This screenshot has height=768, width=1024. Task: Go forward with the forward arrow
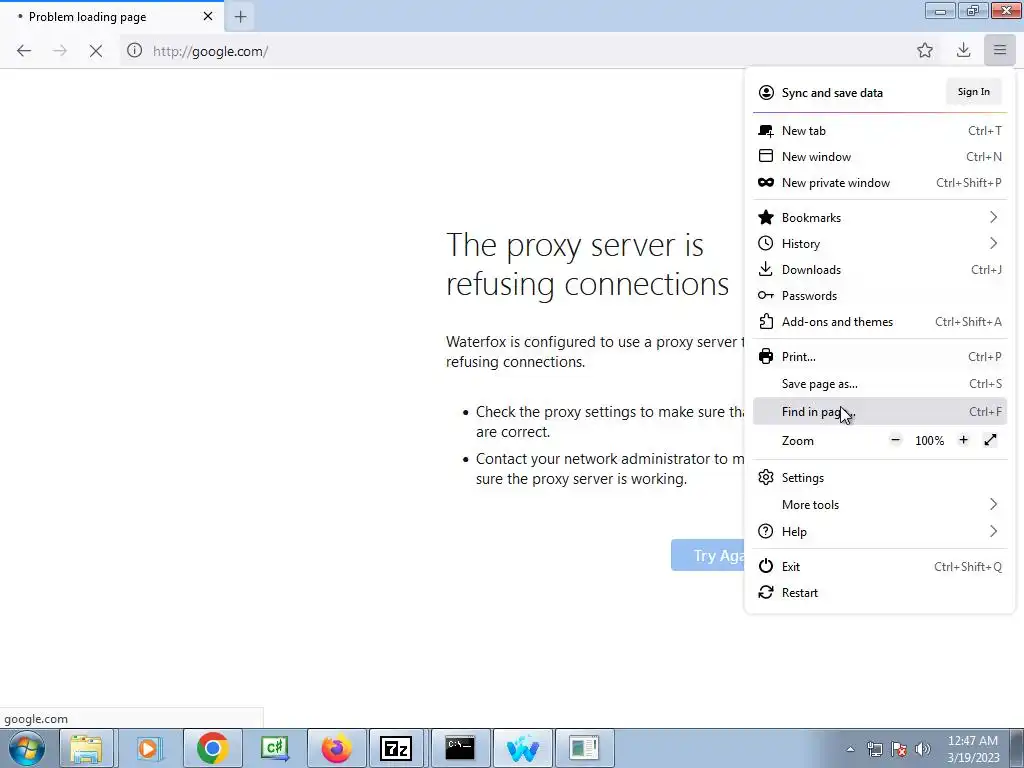coord(60,51)
